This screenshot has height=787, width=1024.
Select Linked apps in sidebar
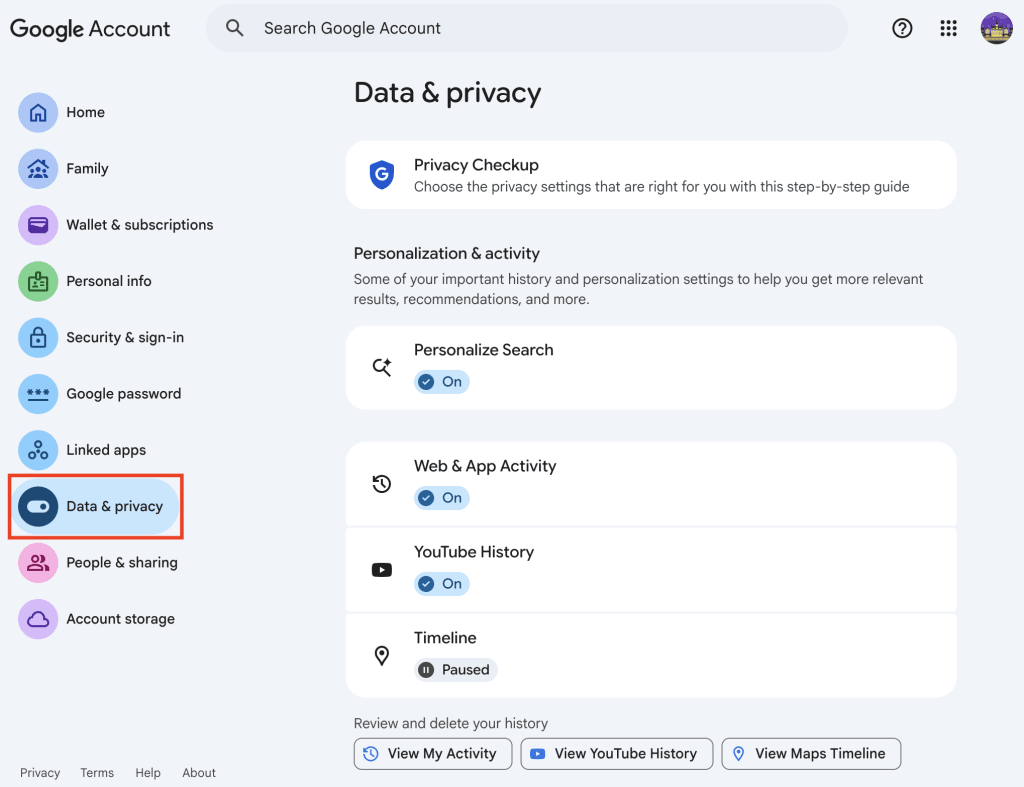pos(106,450)
